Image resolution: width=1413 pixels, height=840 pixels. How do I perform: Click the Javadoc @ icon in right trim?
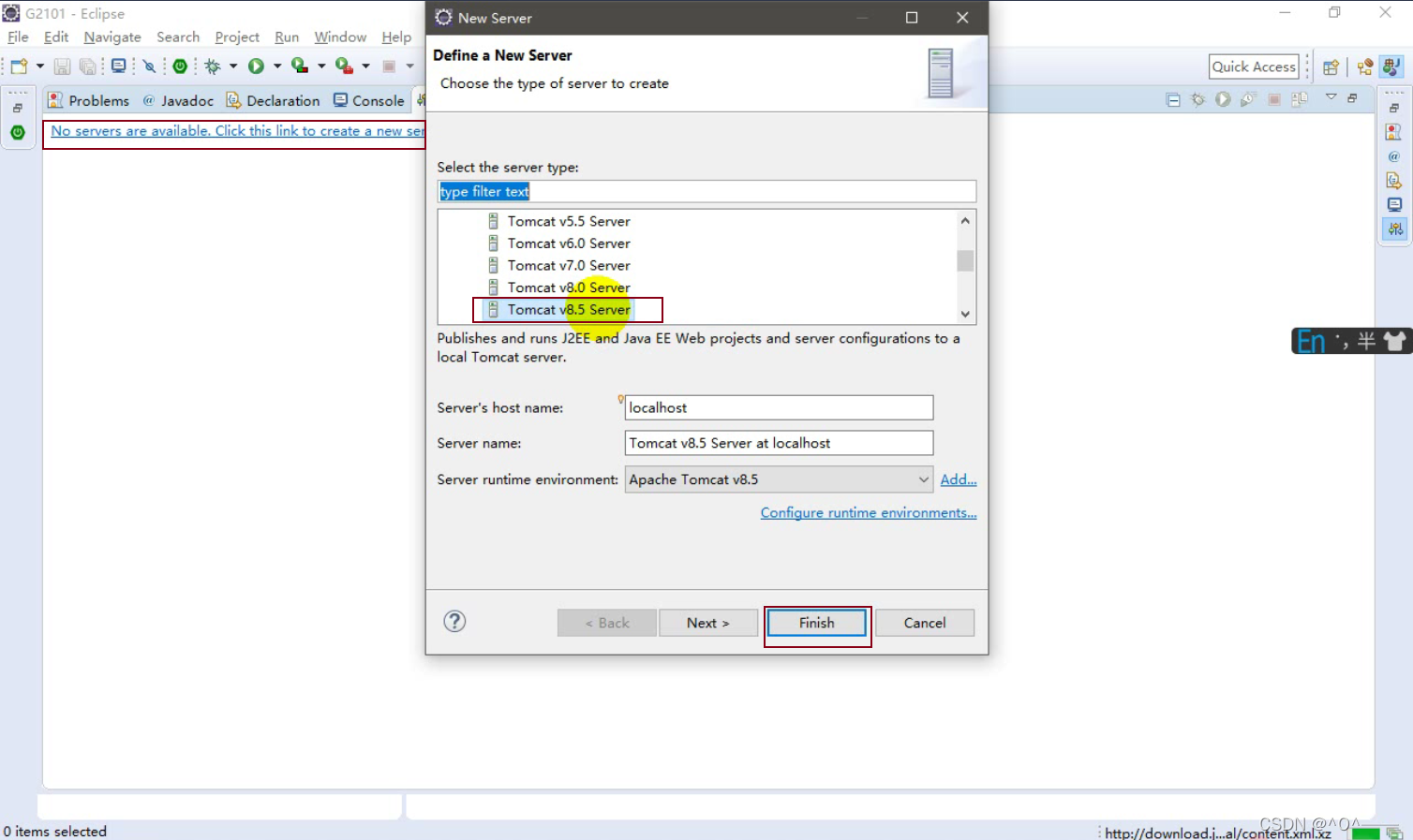(1394, 156)
